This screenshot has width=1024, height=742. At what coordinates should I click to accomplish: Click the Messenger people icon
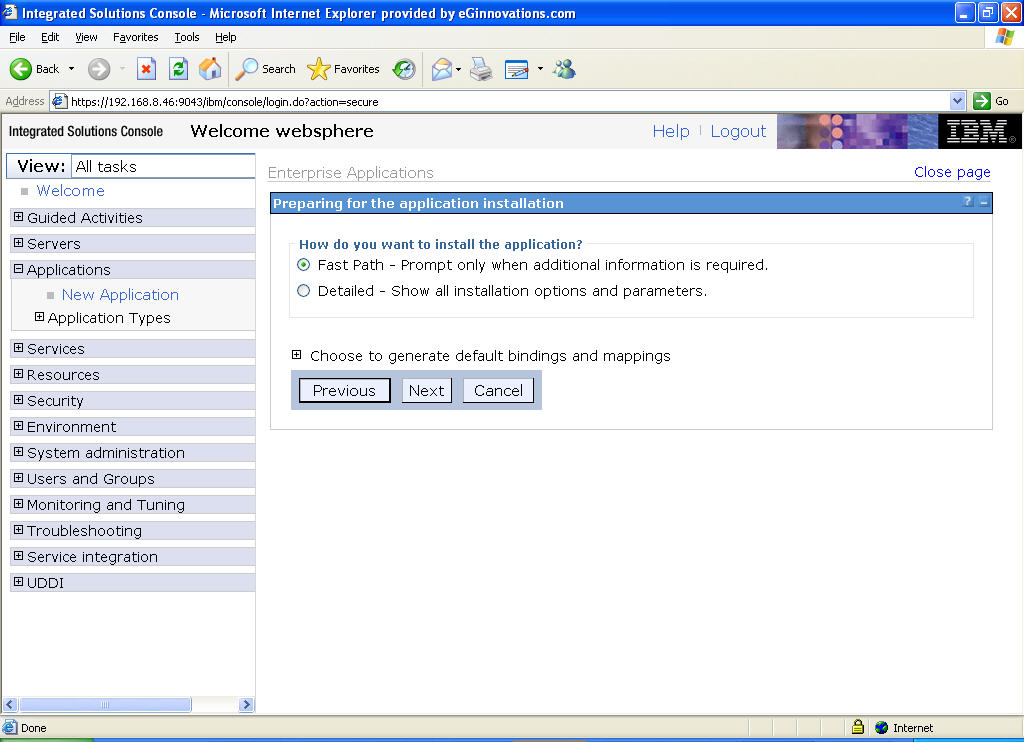(564, 69)
